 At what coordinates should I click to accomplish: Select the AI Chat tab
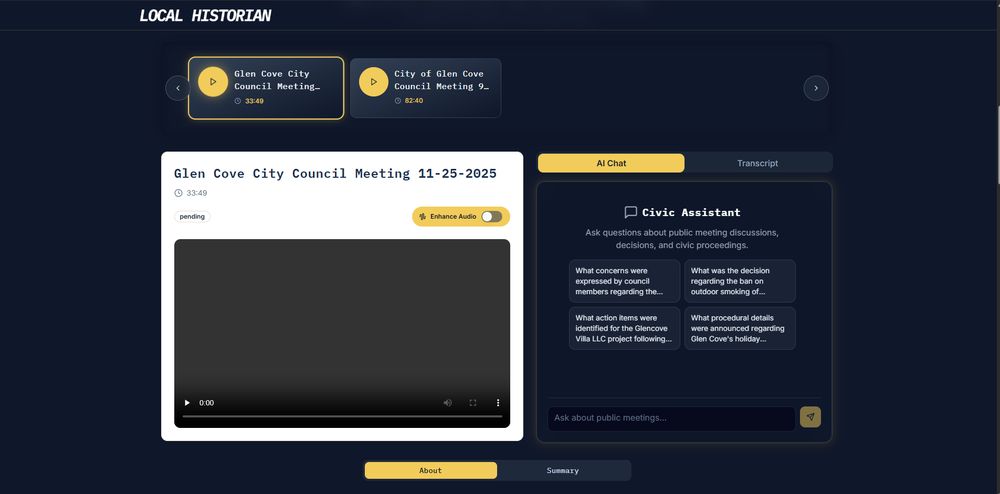(611, 163)
